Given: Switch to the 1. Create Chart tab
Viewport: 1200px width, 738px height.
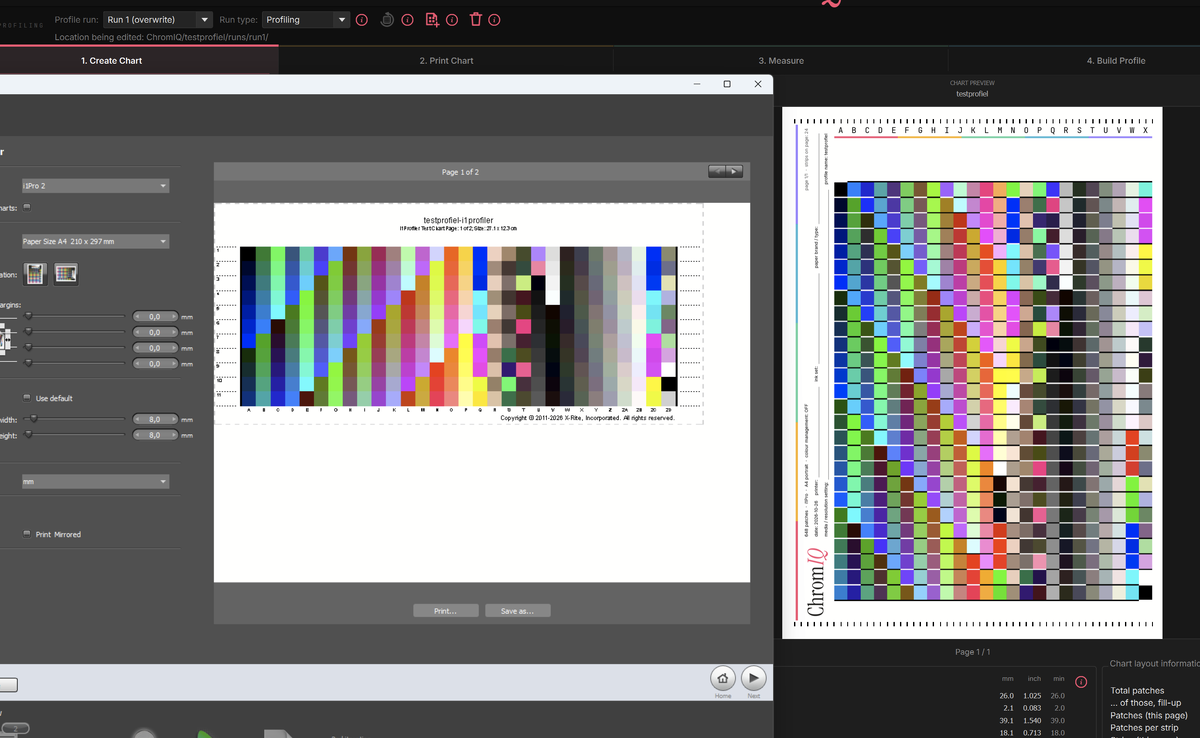Looking at the screenshot, I should coord(111,61).
